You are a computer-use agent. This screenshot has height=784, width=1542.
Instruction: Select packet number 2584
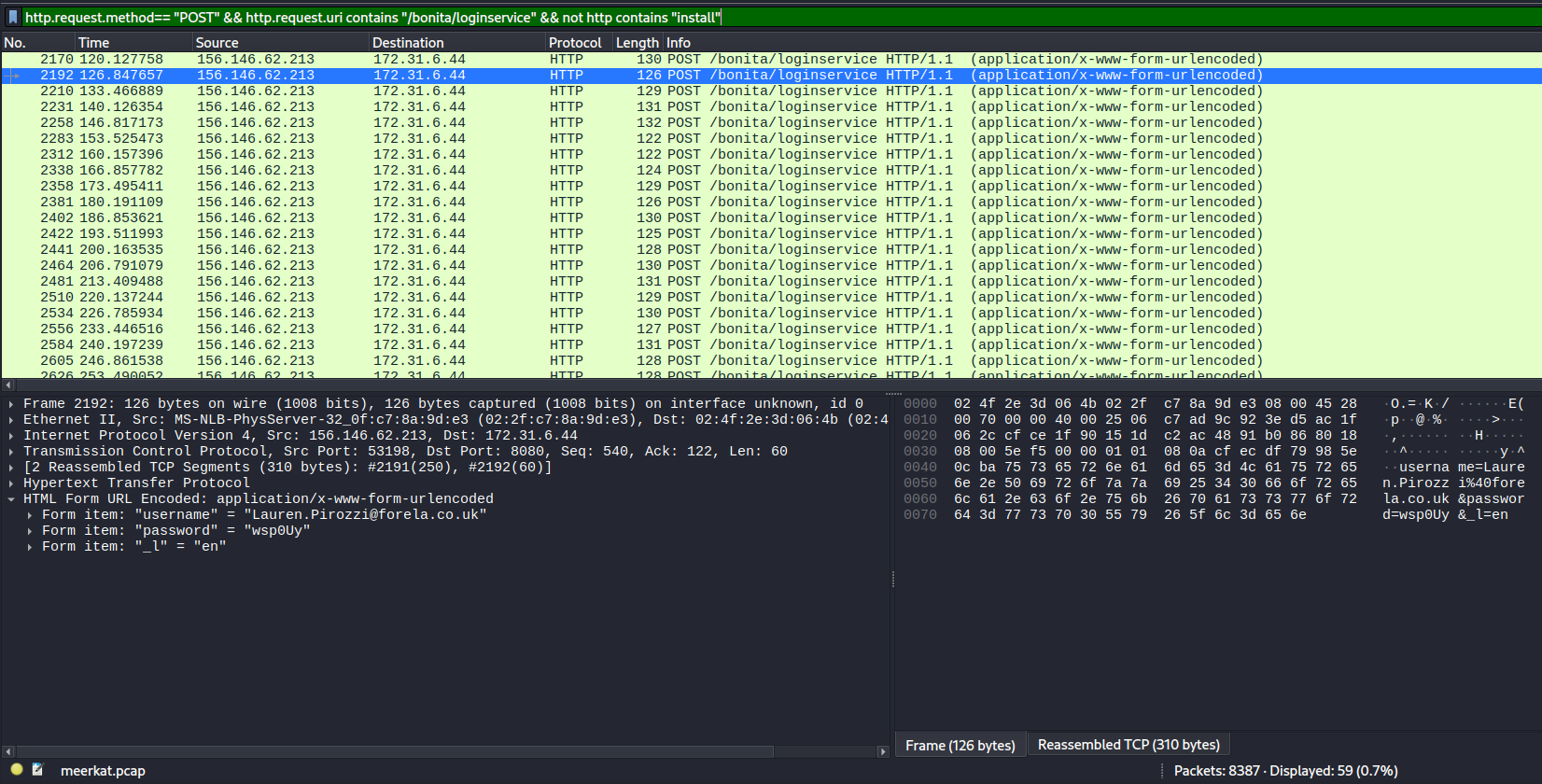click(771, 345)
